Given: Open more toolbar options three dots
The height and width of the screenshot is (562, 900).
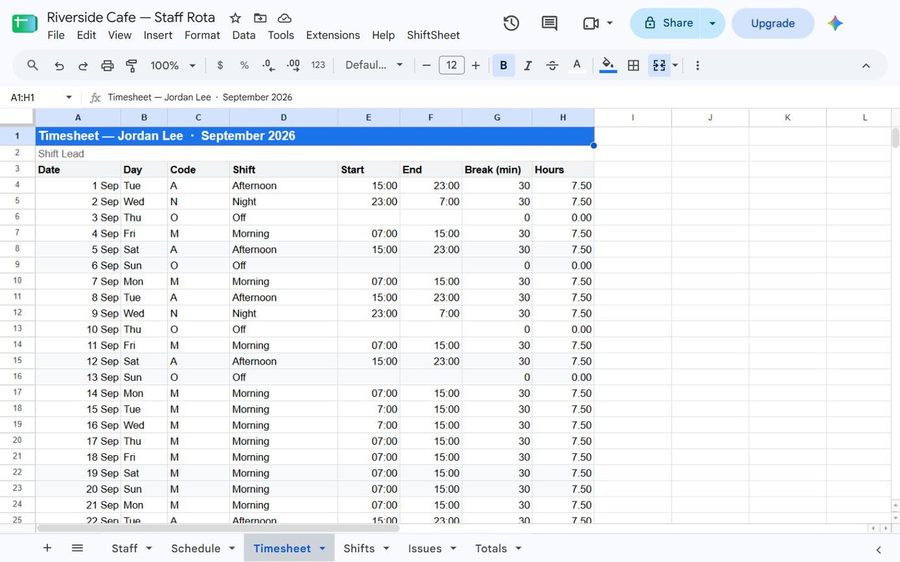Looking at the screenshot, I should [697, 65].
